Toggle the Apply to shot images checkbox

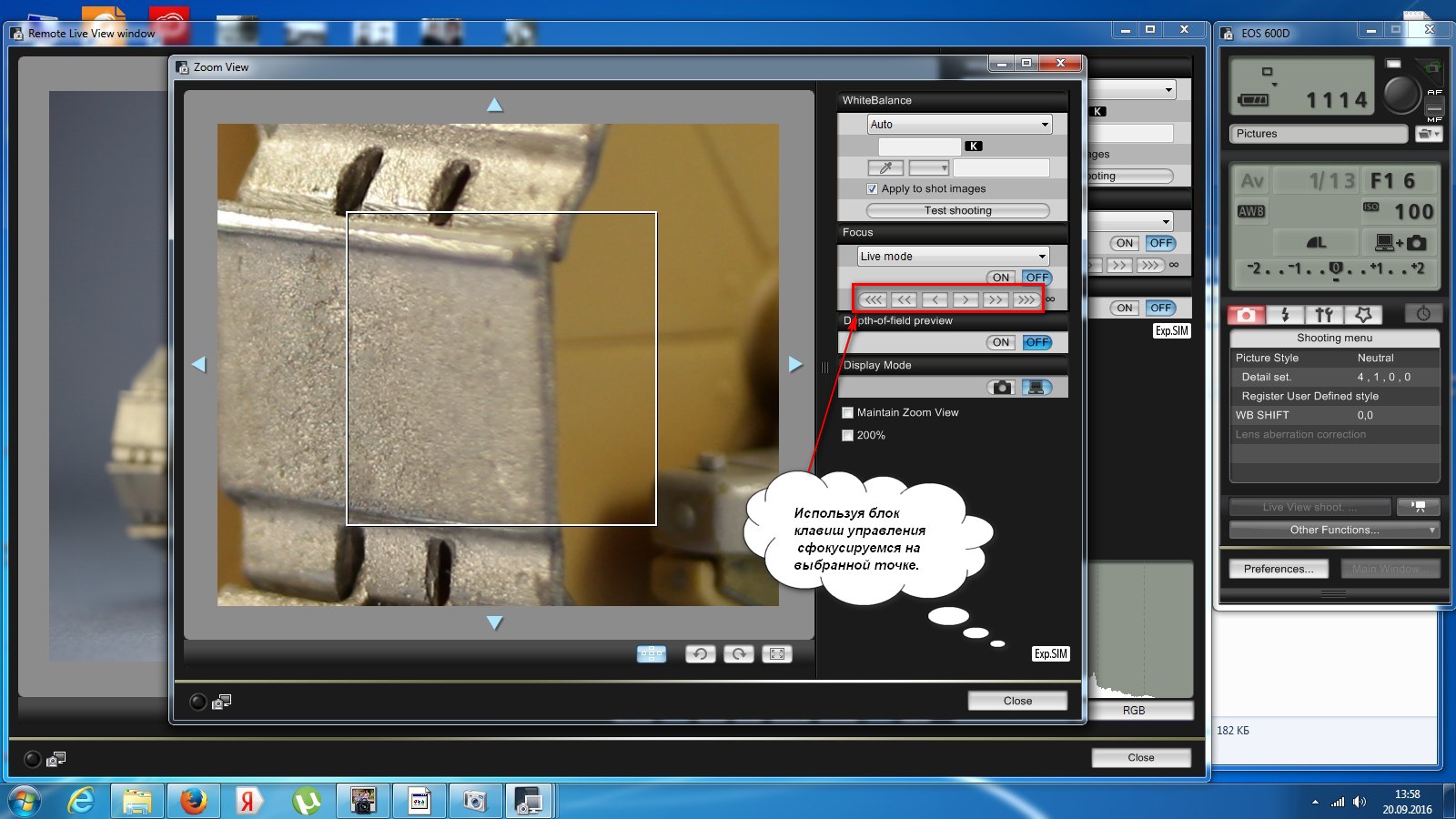[873, 189]
